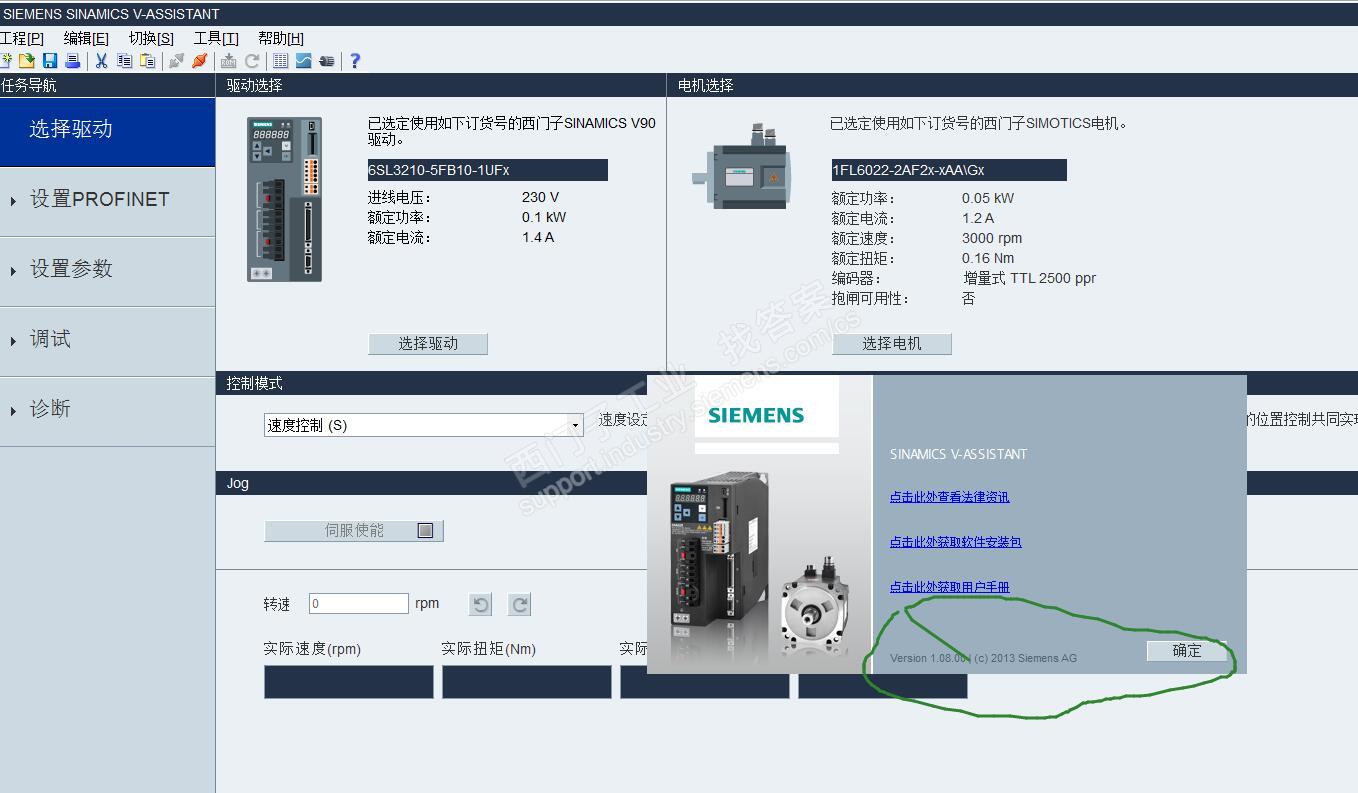Click the SIMOTICS motor image in motor selection

coord(742,167)
